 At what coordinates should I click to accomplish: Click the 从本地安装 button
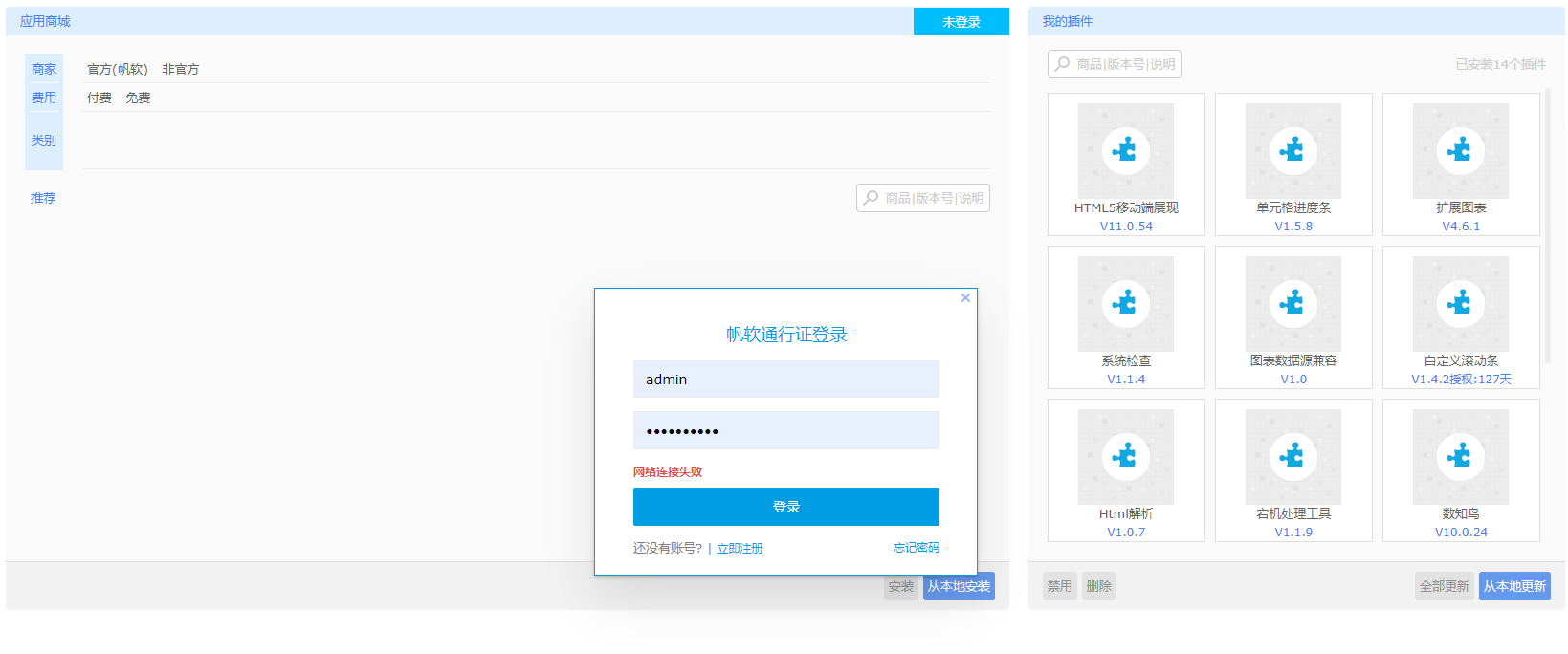click(x=959, y=586)
